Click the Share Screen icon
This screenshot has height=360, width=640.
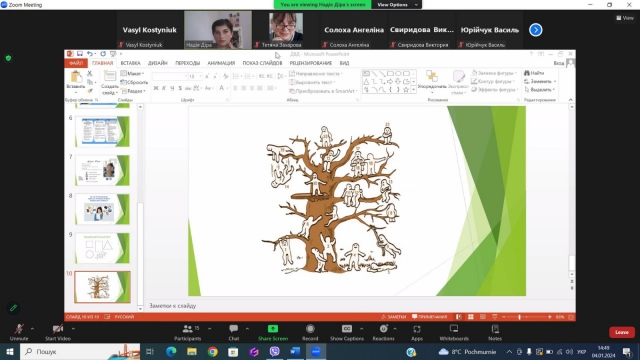coord(273,329)
